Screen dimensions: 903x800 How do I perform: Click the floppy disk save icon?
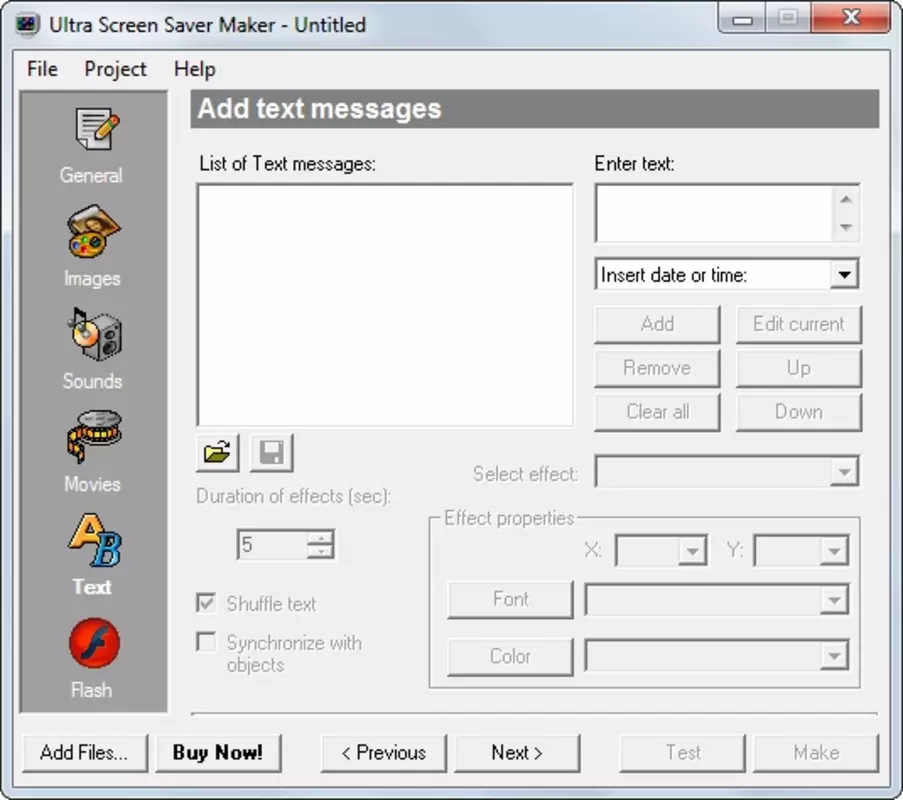(271, 453)
